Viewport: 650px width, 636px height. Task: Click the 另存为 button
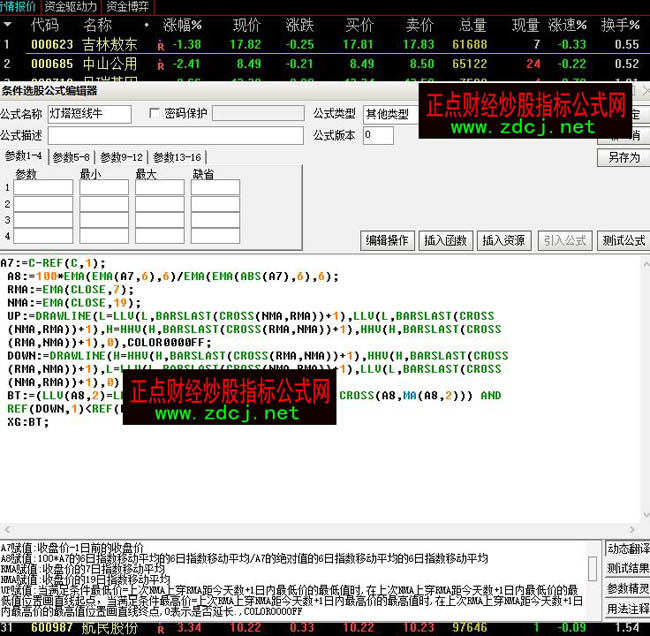click(623, 157)
